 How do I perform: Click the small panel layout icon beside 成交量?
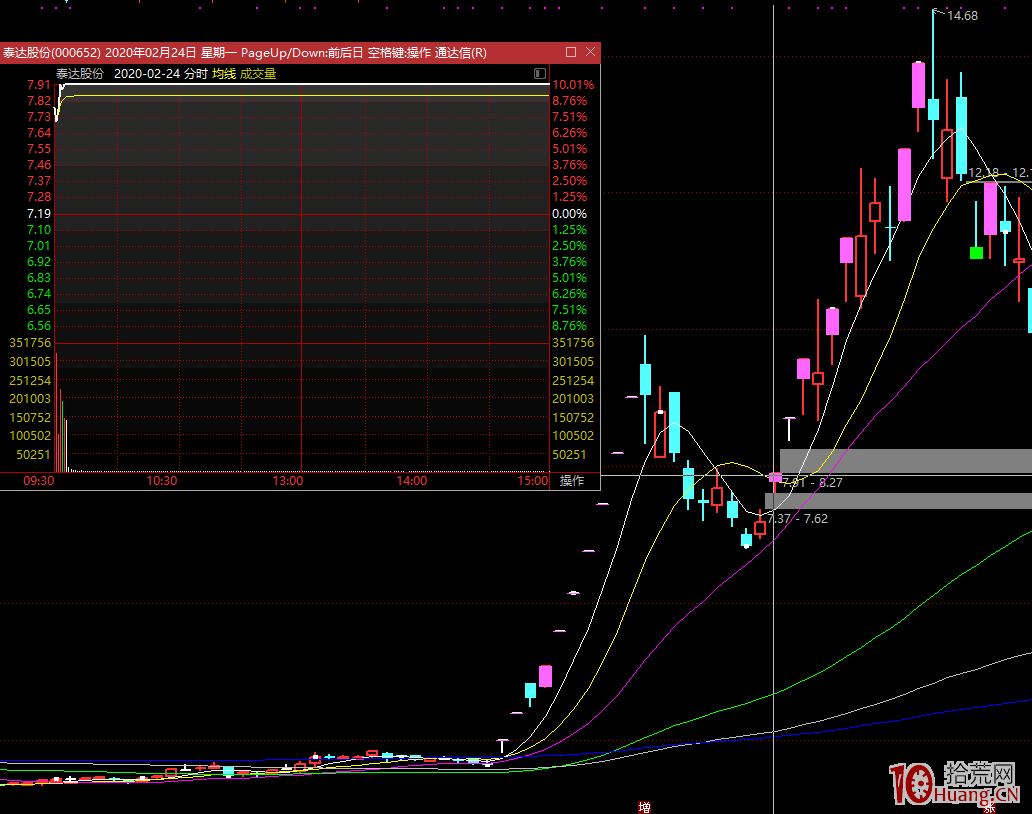(540, 74)
